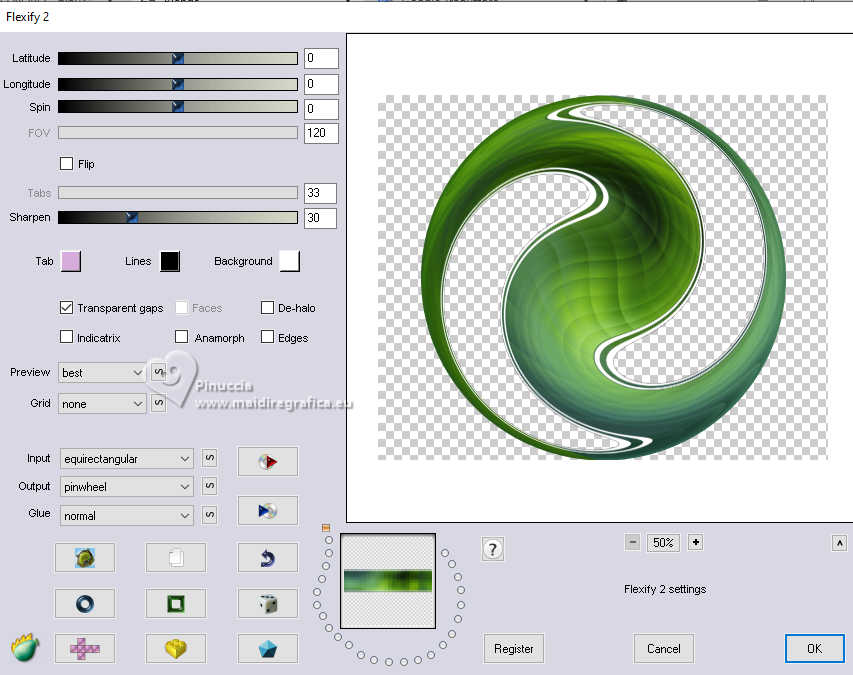Open the Background color swatch
Screen dimensions: 853x675
pyautogui.click(x=289, y=261)
